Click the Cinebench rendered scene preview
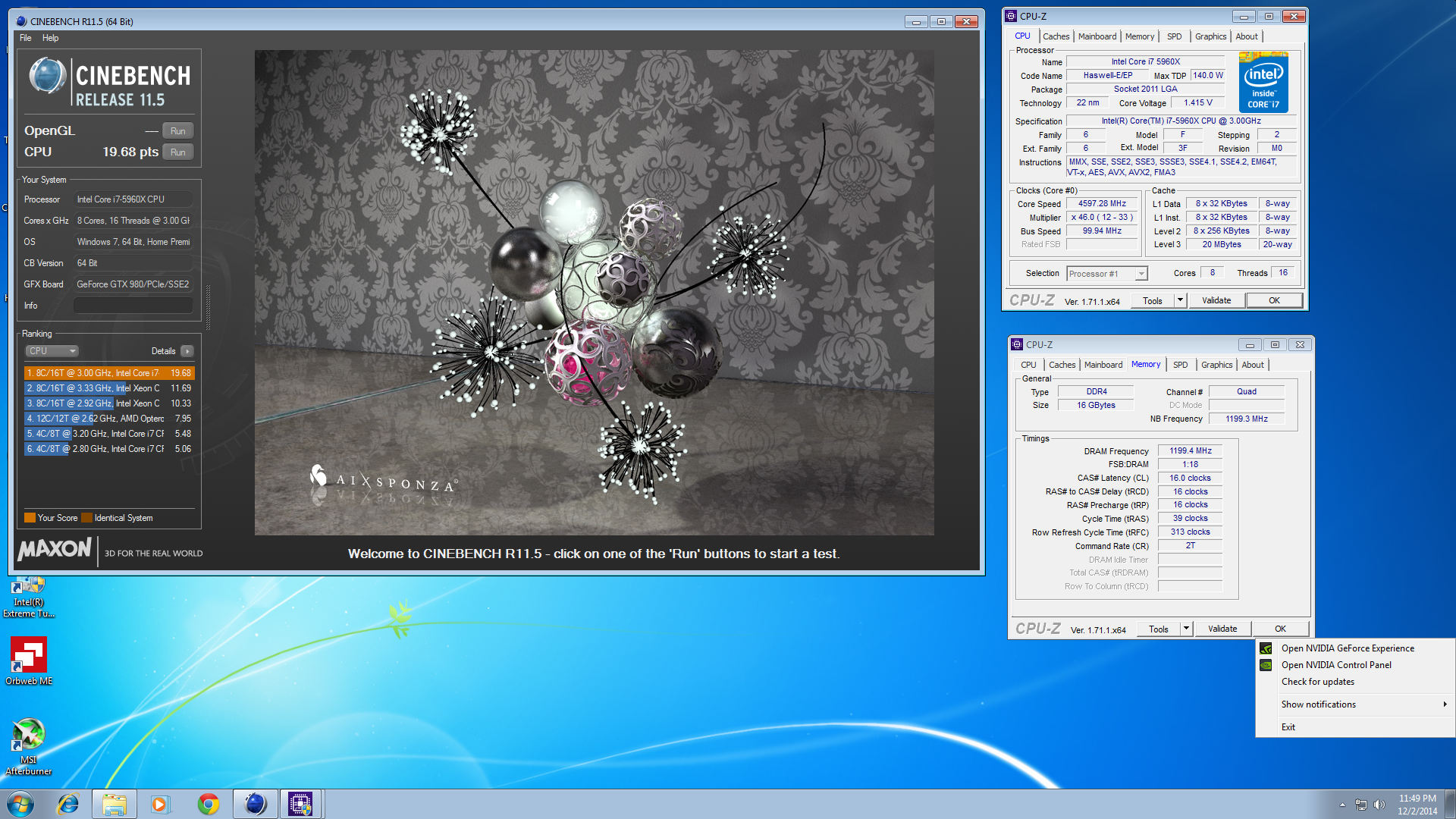The width and height of the screenshot is (1456, 819). [x=594, y=293]
